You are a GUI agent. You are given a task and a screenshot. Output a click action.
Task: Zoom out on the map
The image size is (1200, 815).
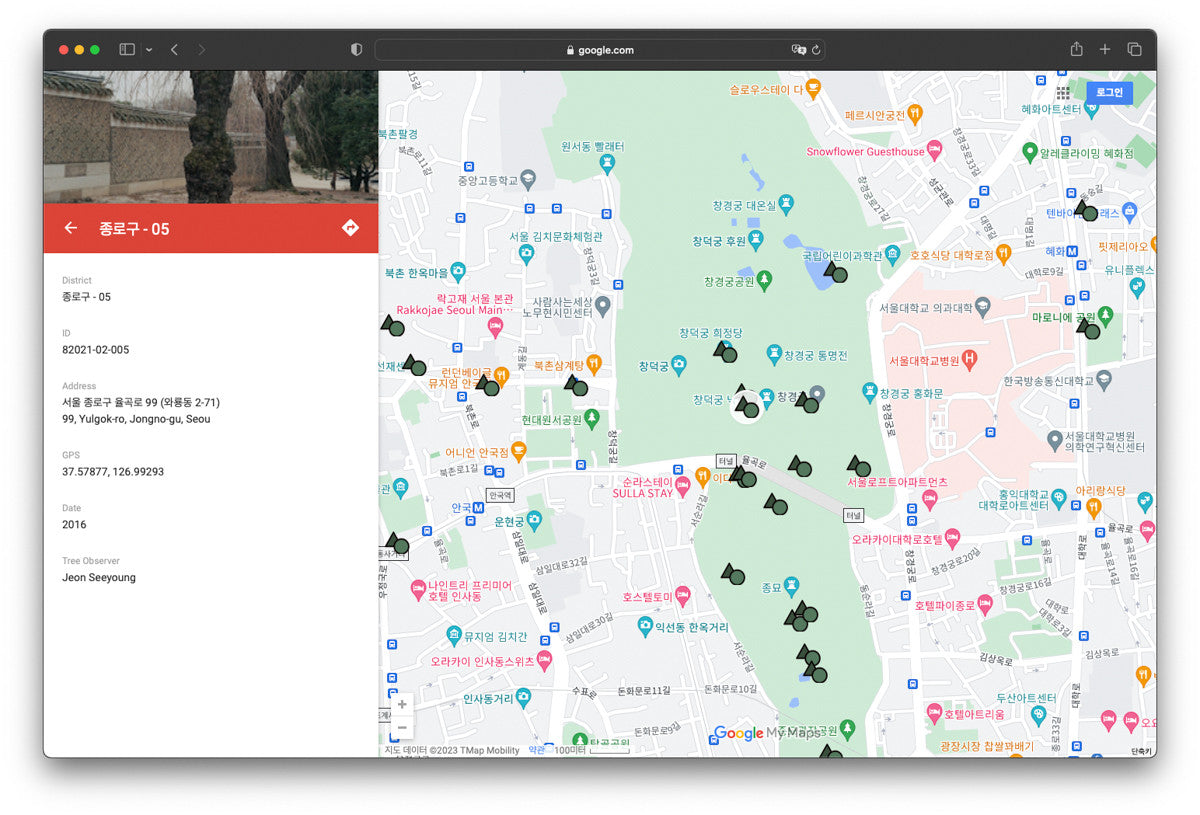[x=402, y=727]
